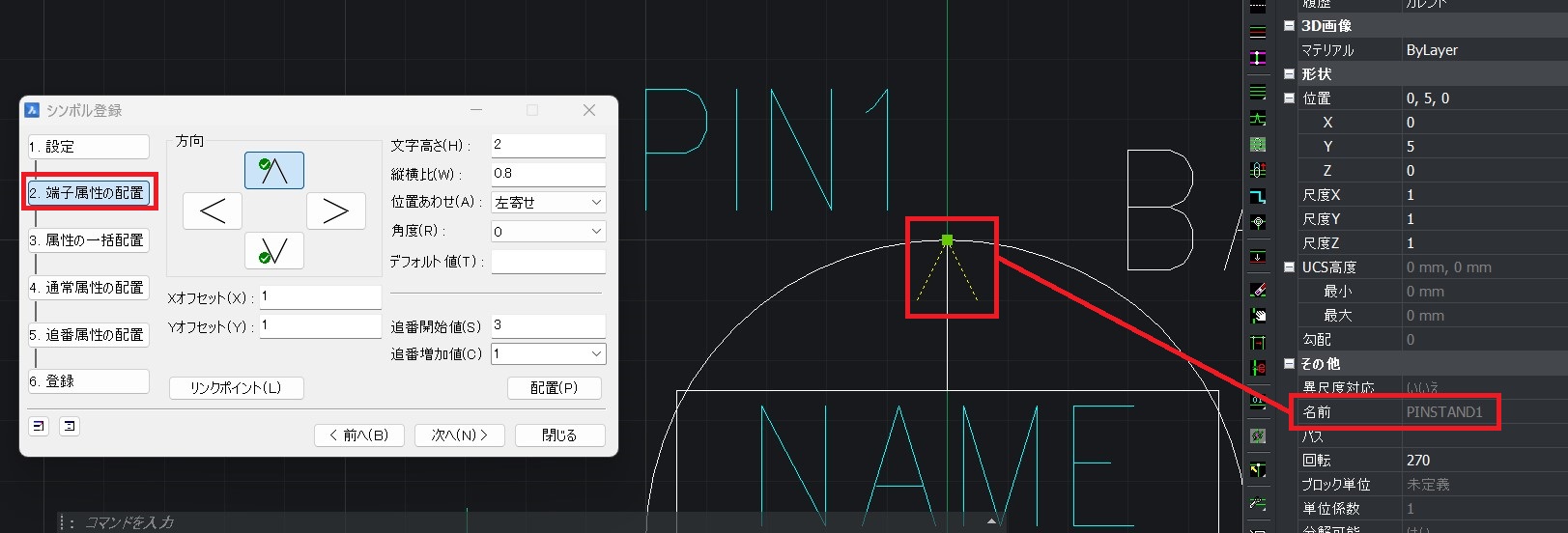Click the right small icon below step 6

[70, 425]
